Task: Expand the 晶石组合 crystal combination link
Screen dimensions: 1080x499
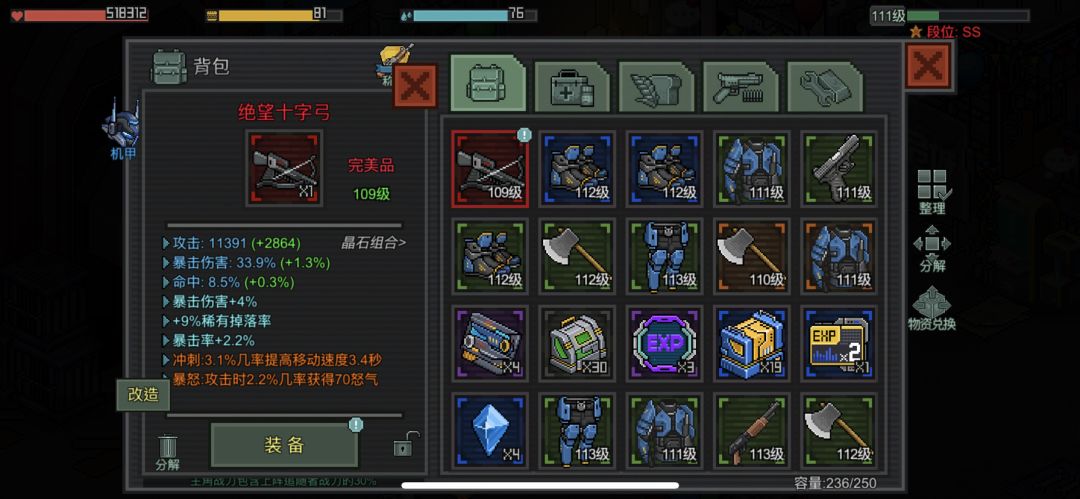Action: pyautogui.click(x=374, y=243)
